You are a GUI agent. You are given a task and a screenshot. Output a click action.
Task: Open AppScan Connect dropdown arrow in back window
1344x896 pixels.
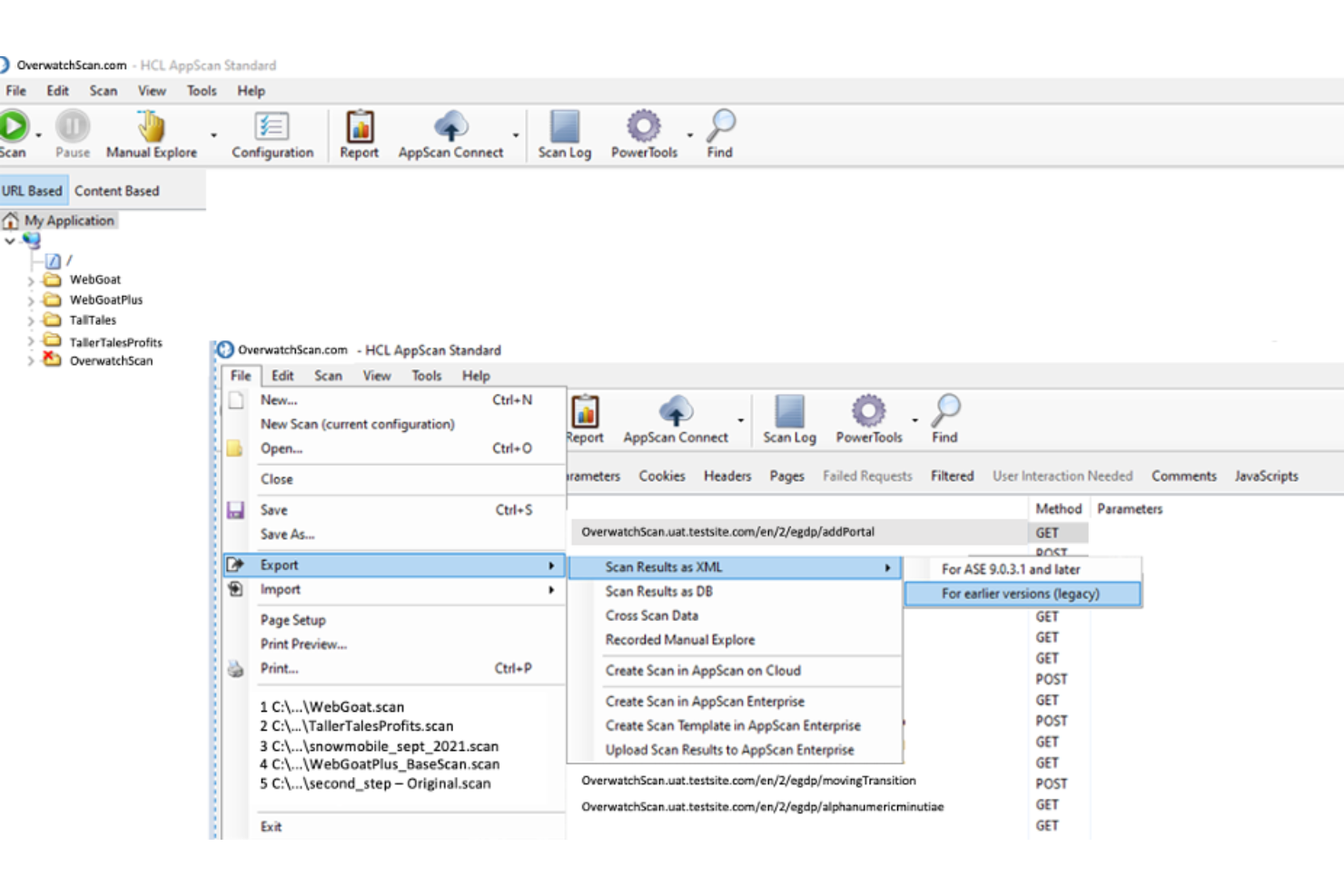[516, 135]
